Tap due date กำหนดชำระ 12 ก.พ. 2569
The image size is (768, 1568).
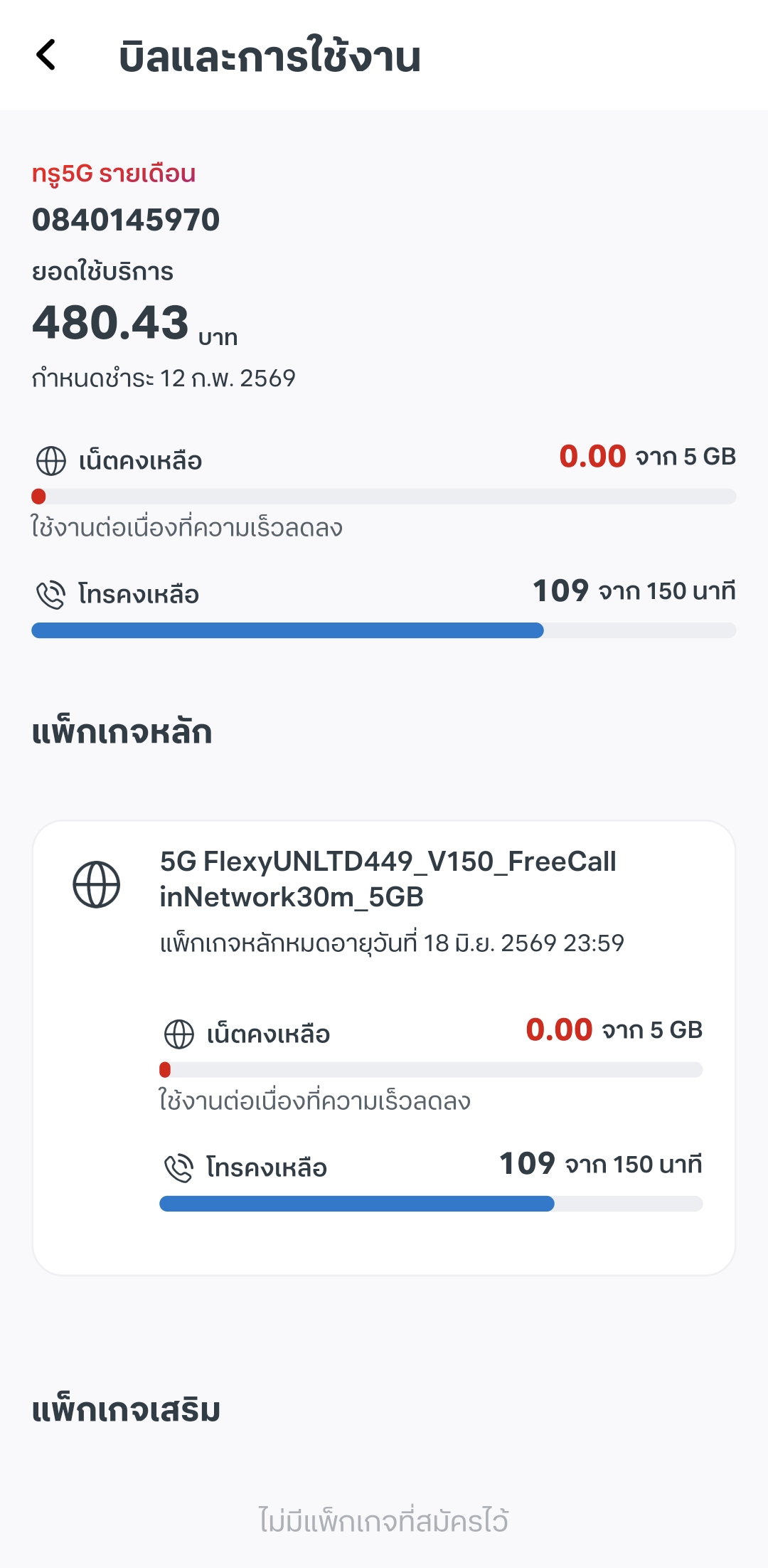164,378
